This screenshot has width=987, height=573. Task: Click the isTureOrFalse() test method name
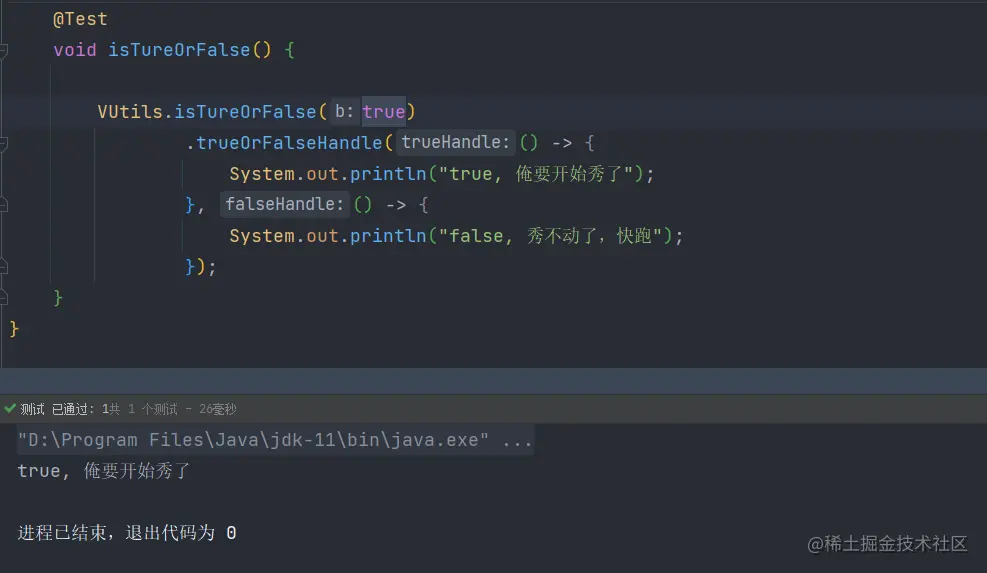179,50
